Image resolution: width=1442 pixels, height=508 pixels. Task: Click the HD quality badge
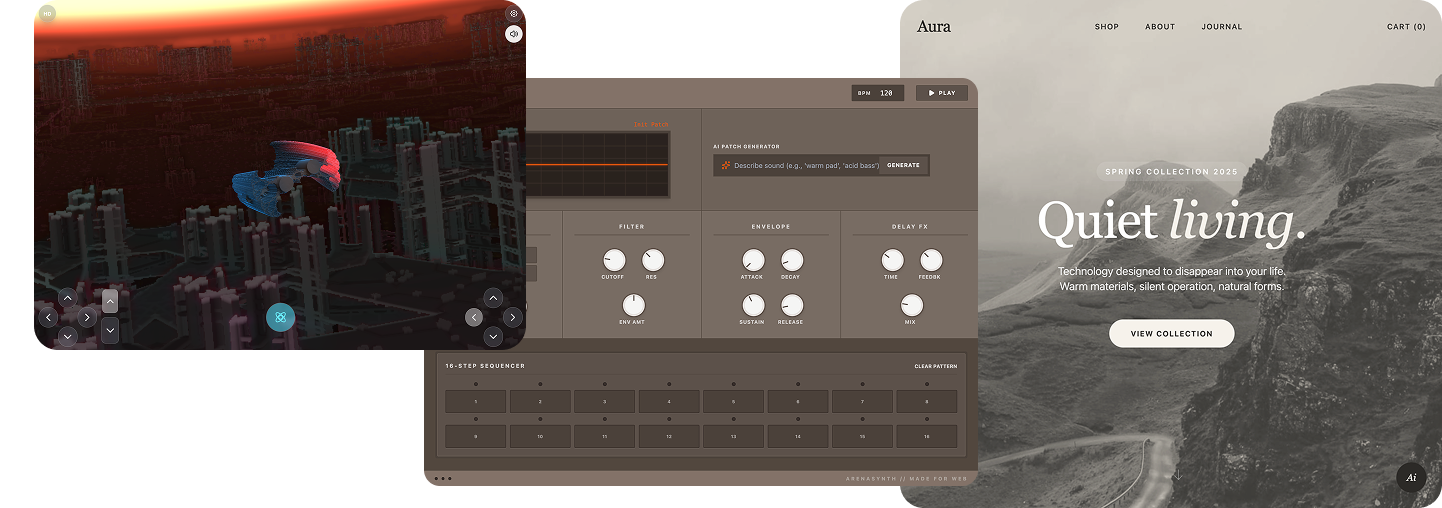click(x=47, y=14)
